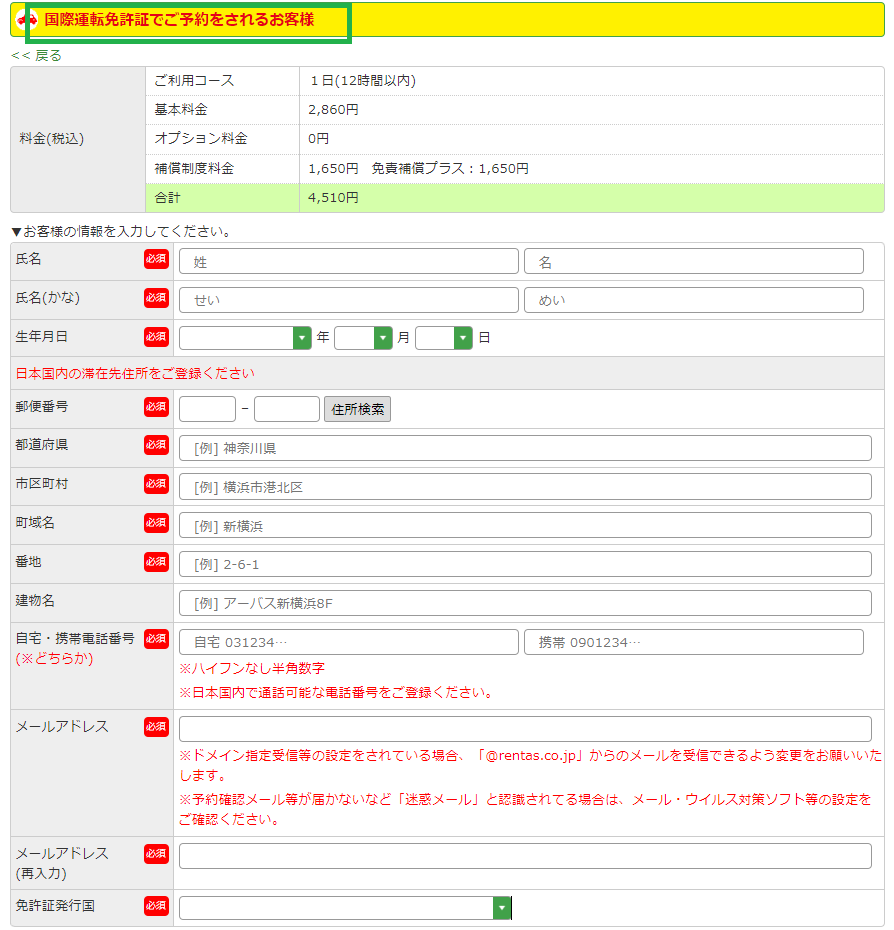Click the first postal code box

point(207,409)
